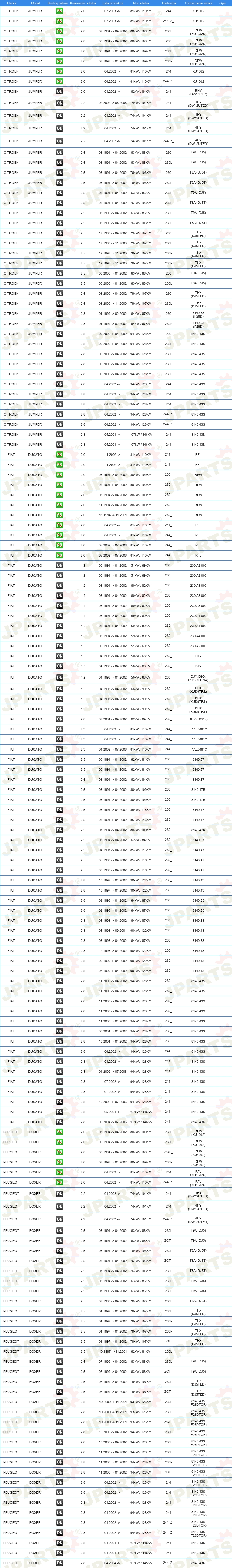Click 'DUCATO' in the RHV (DW10) row

pyautogui.click(x=35, y=719)
